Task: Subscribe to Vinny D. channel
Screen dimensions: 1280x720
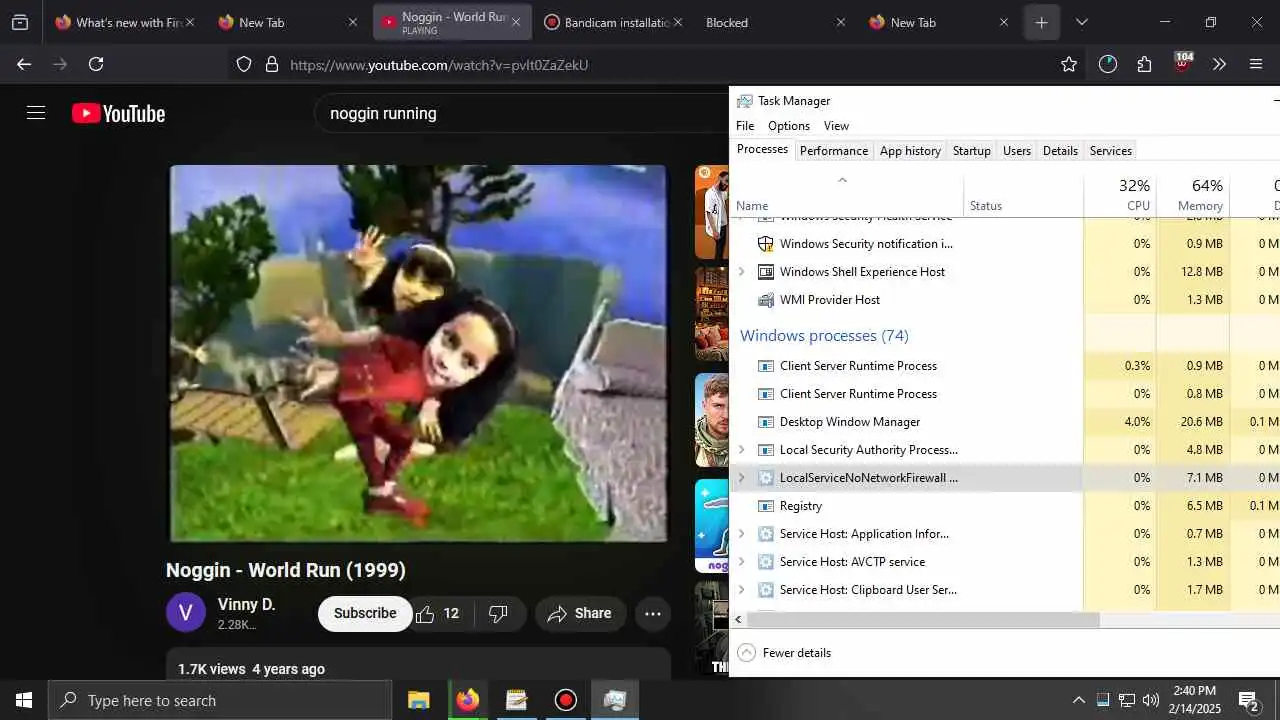Action: (x=365, y=613)
